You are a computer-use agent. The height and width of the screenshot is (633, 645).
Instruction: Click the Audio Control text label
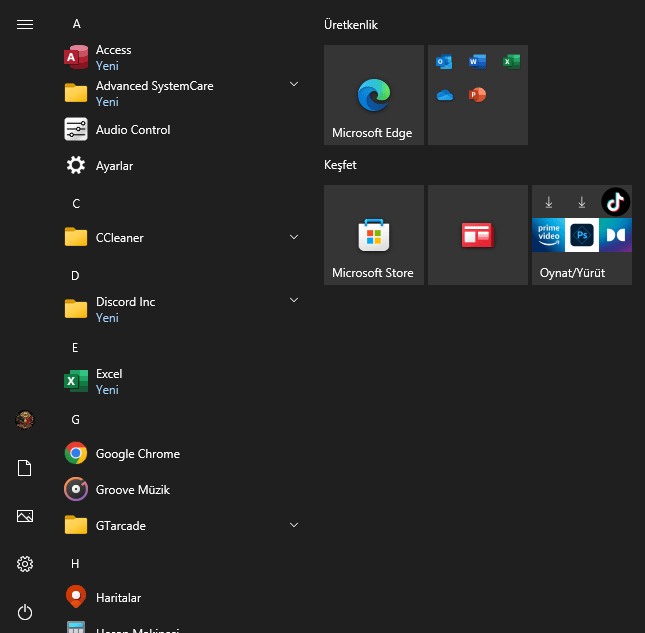click(x=133, y=130)
